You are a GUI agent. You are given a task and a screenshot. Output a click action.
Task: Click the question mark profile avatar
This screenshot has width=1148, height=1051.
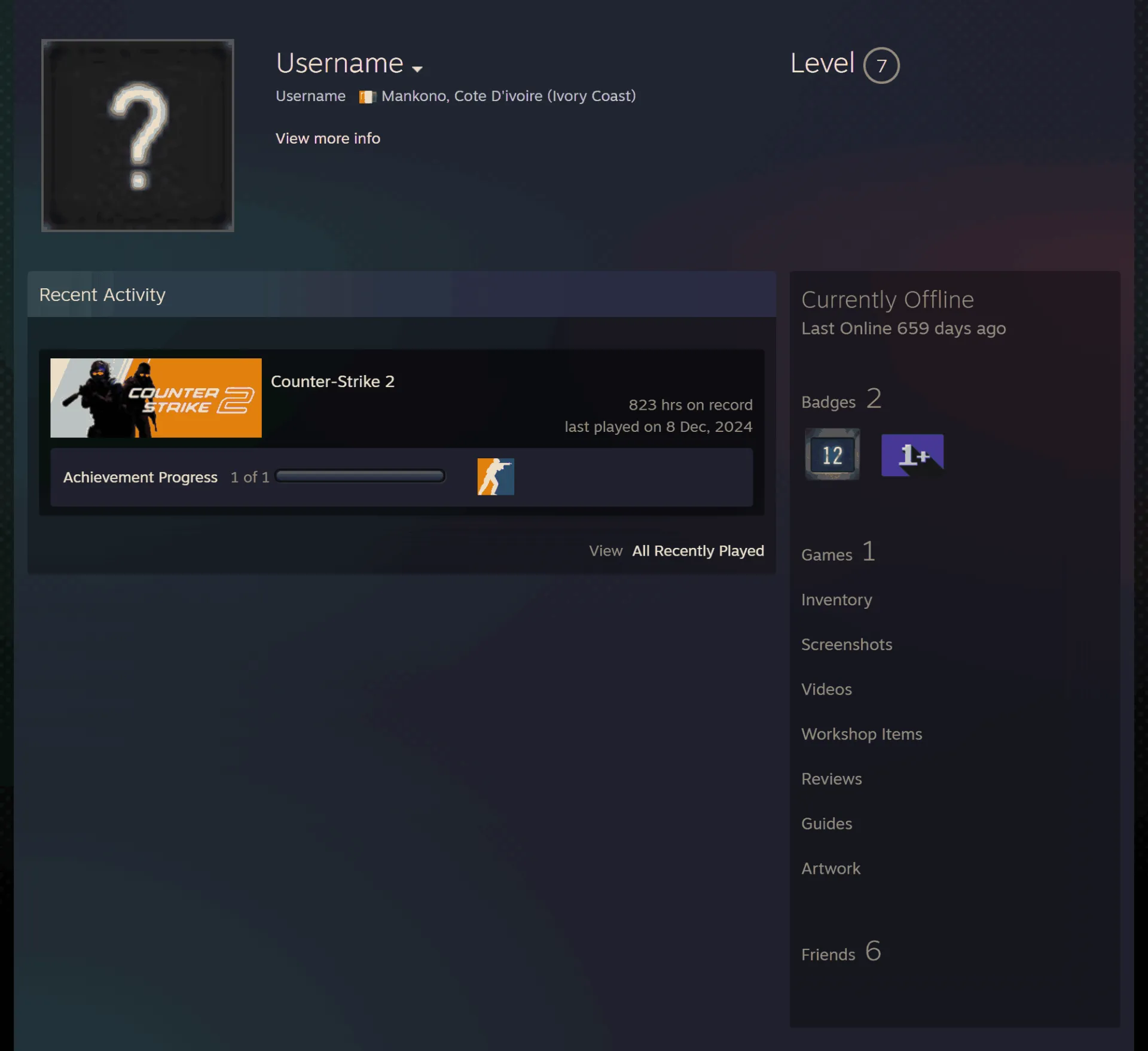tap(138, 135)
